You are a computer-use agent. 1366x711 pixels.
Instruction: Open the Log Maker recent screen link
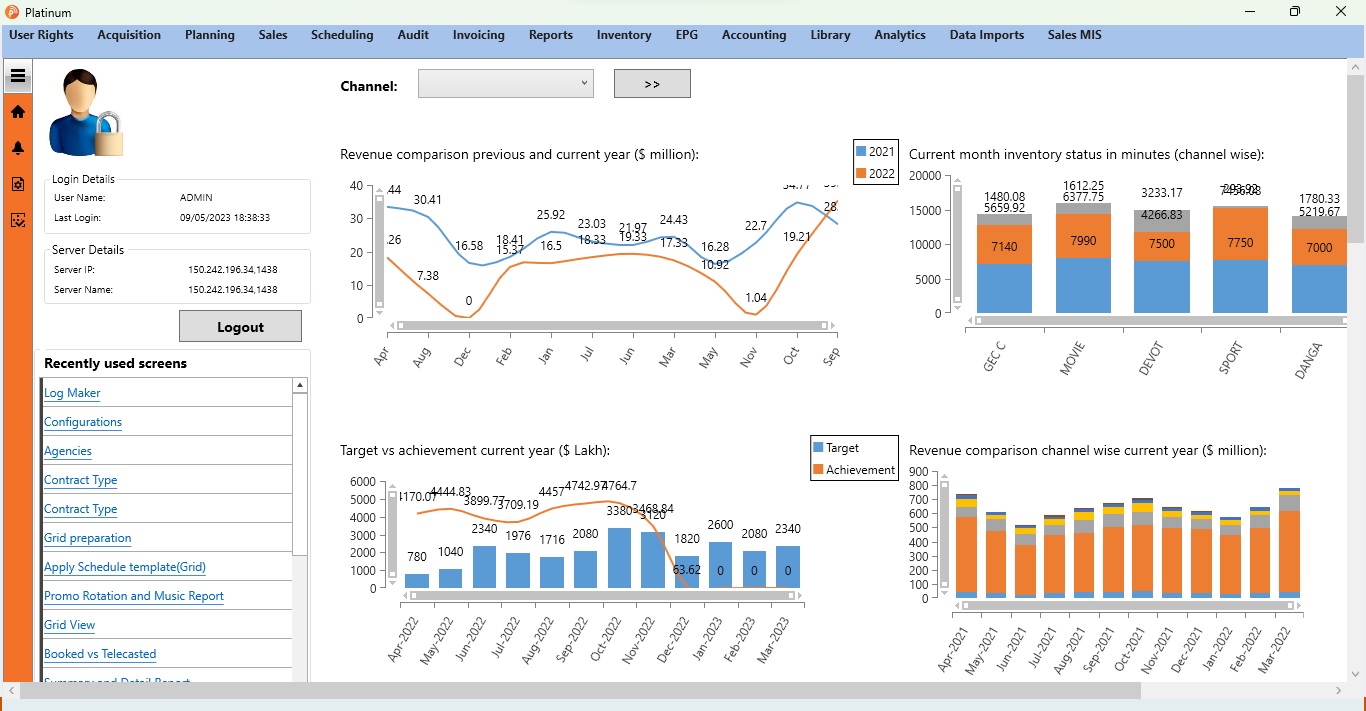(x=72, y=393)
